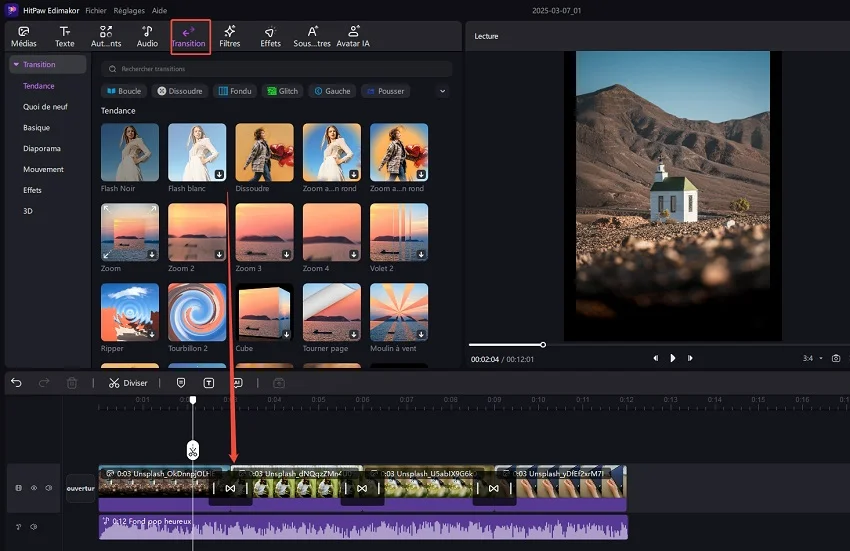Open the 3:4 aspect ratio dropdown

[812, 358]
